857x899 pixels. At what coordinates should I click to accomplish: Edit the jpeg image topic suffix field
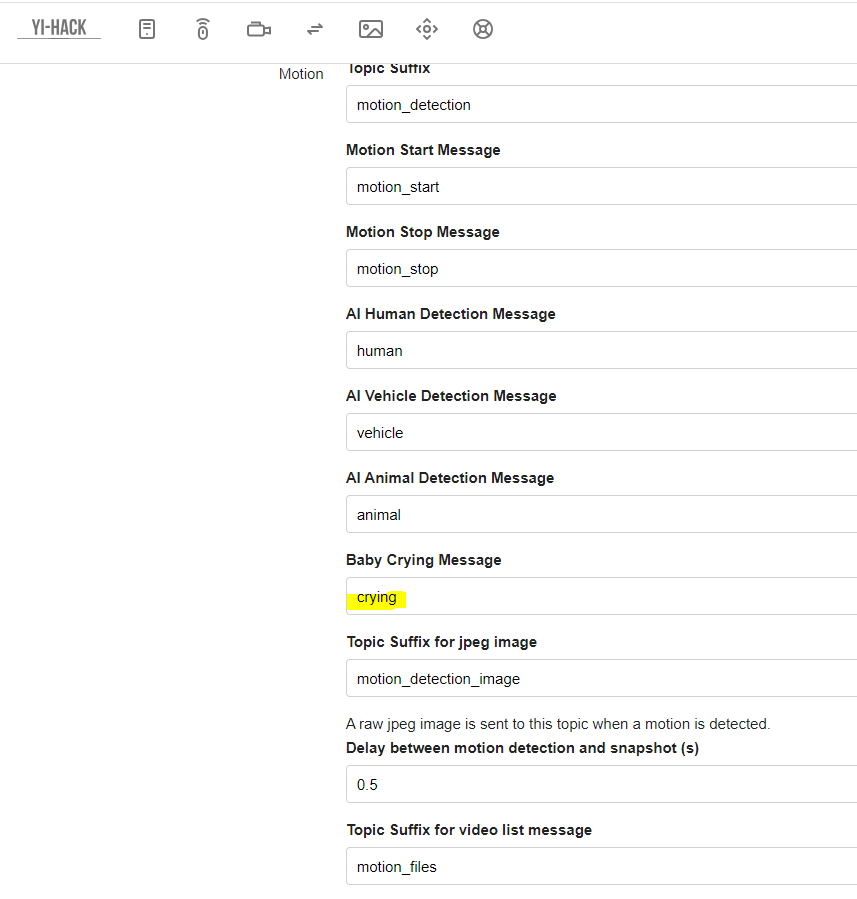(x=601, y=678)
